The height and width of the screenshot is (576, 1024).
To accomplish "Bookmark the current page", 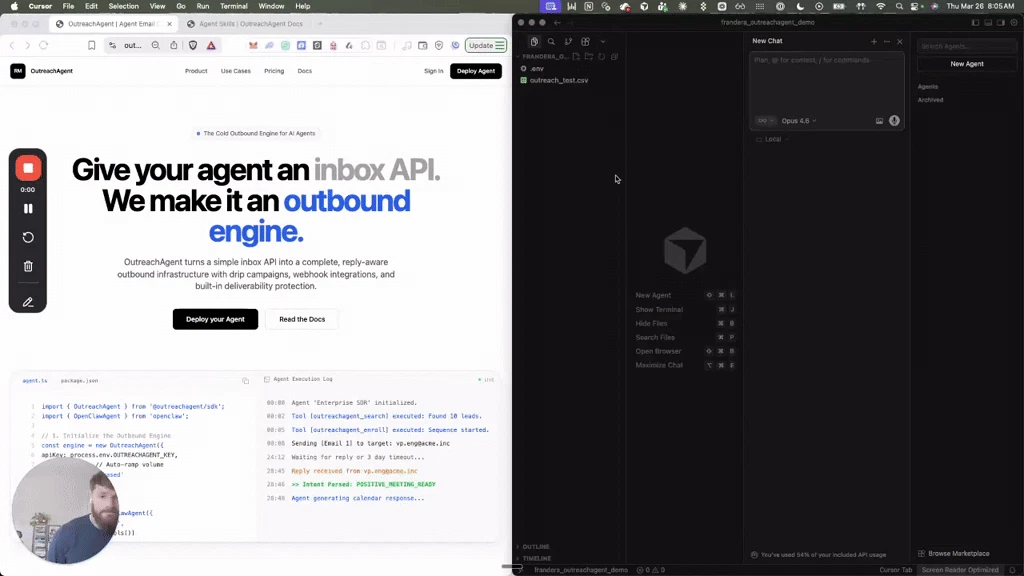I will click(91, 46).
